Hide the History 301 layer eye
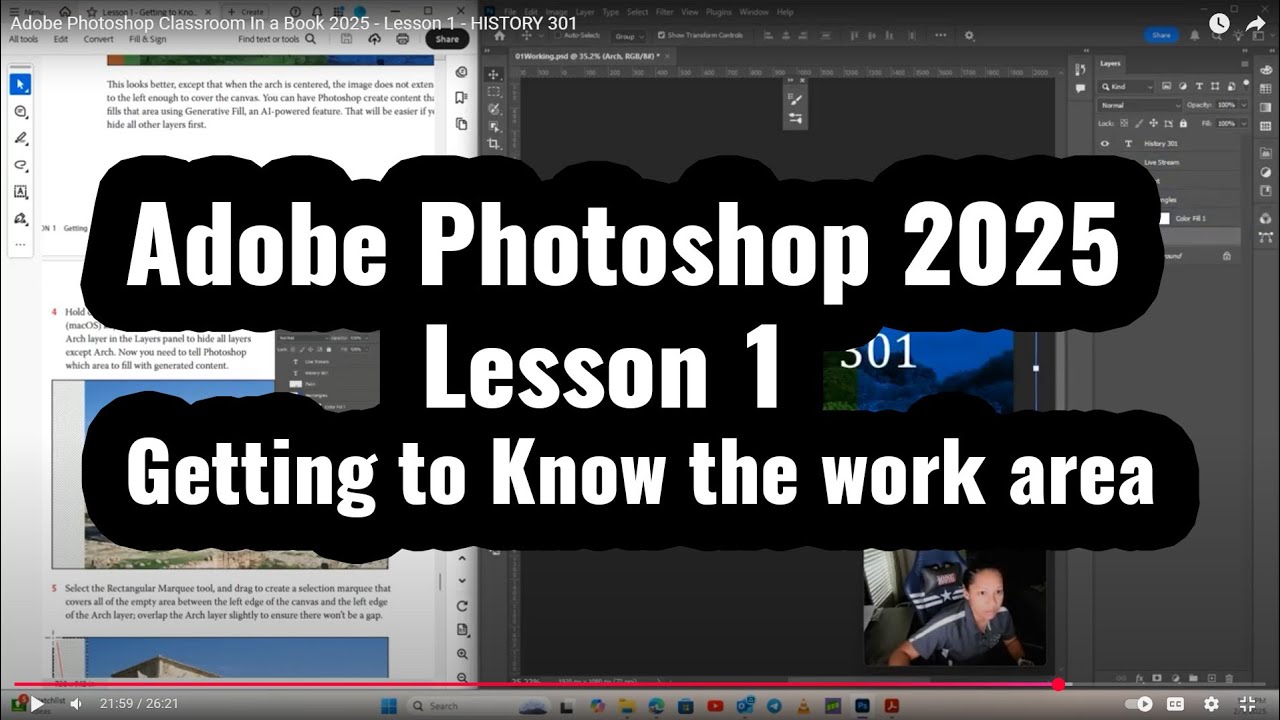 1105,143
